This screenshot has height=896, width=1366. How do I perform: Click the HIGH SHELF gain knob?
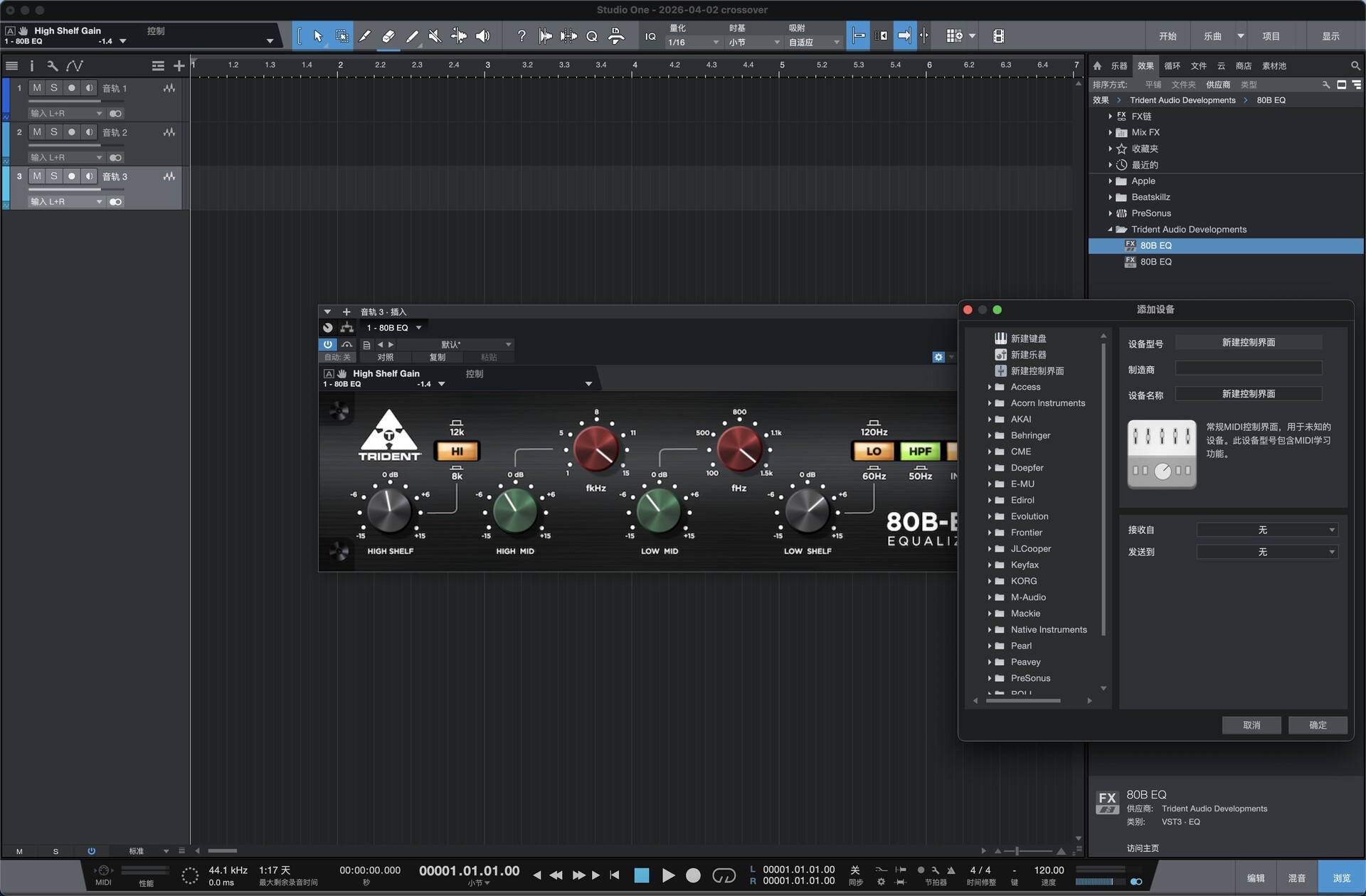389,511
